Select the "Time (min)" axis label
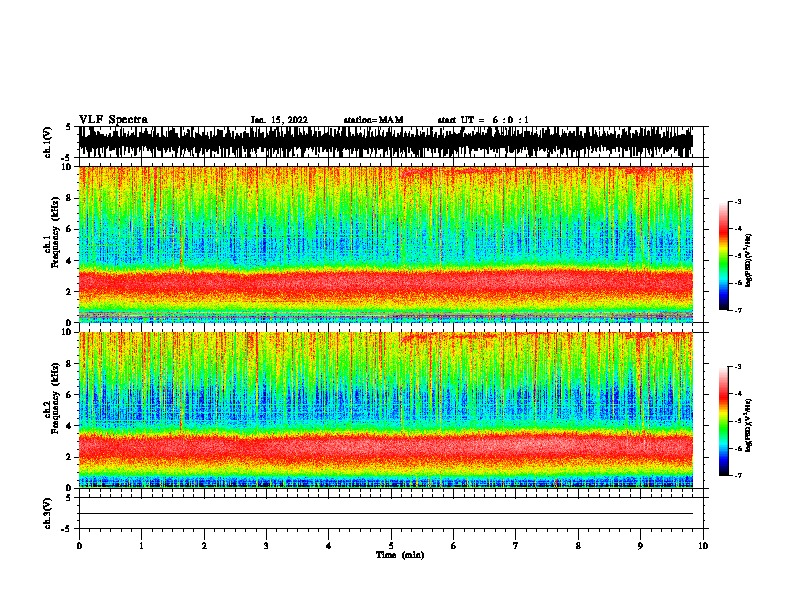Image resolution: width=792 pixels, height=612 pixels. pos(400,555)
